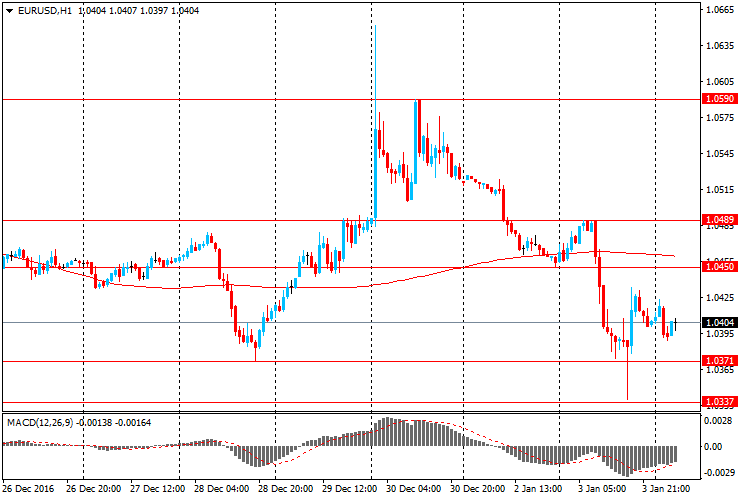Select the red 1.0590 level price tag
Viewport: 740px width, 500px height.
[719, 99]
